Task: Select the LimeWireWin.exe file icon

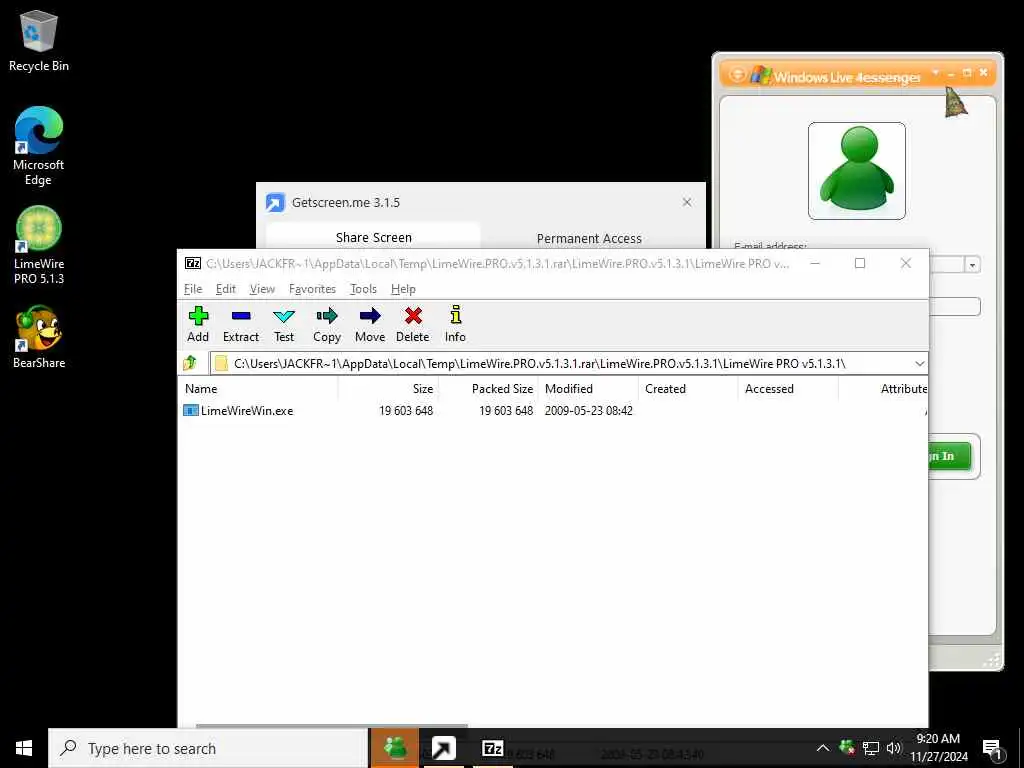Action: pos(191,410)
